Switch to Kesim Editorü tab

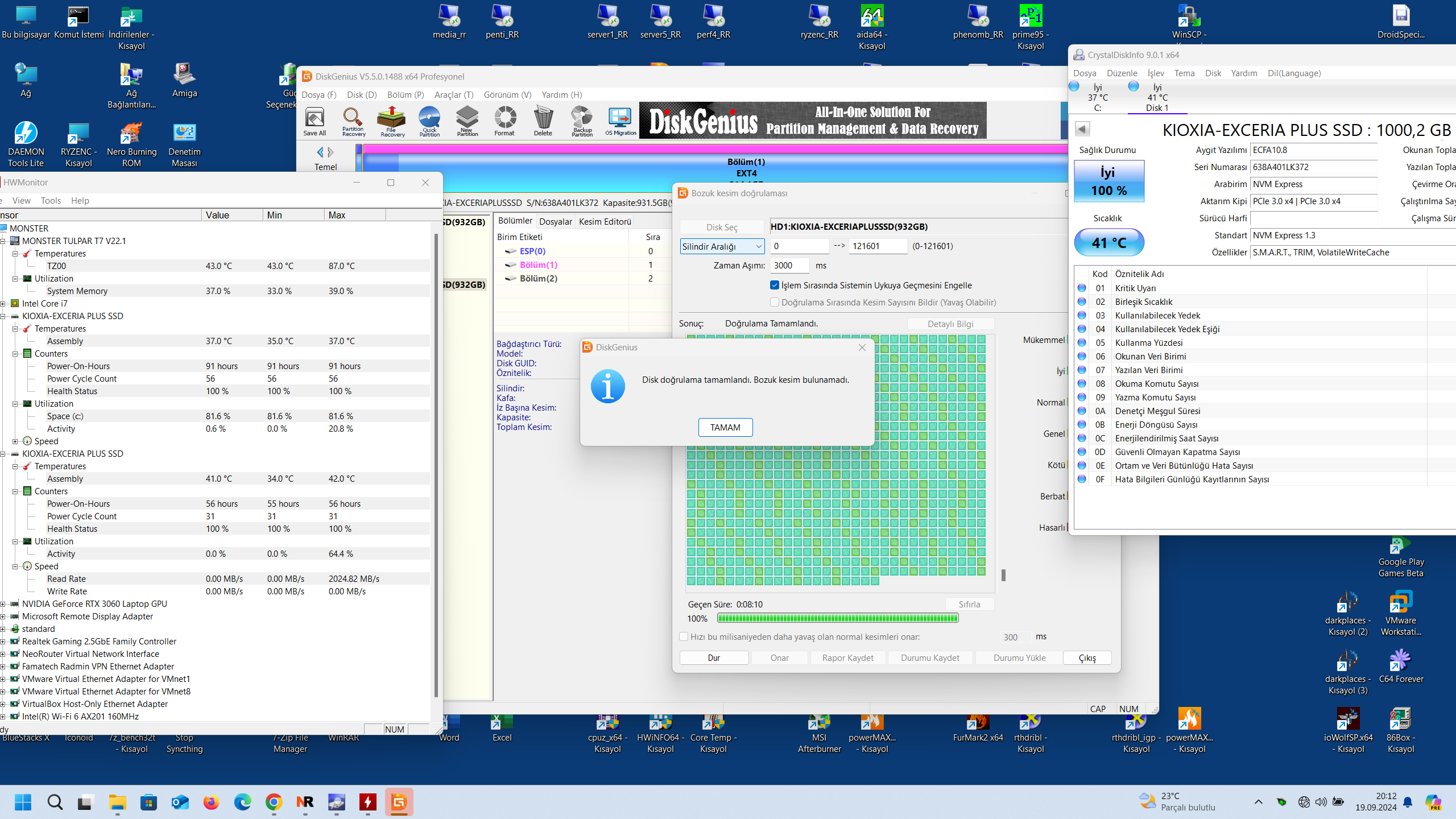[605, 221]
